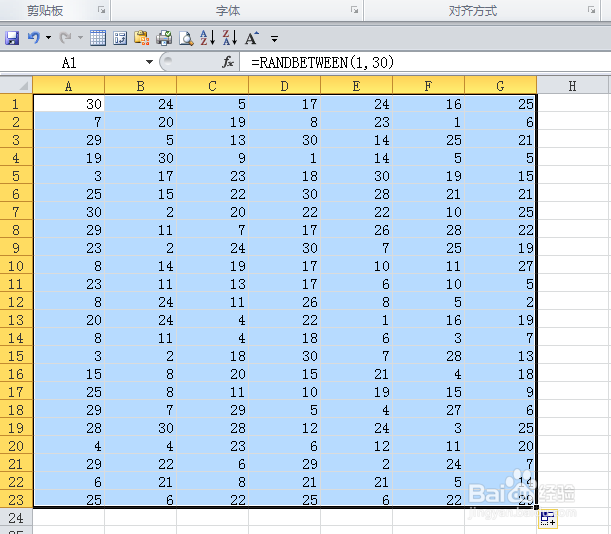Click cell B2 containing 20

pos(140,122)
